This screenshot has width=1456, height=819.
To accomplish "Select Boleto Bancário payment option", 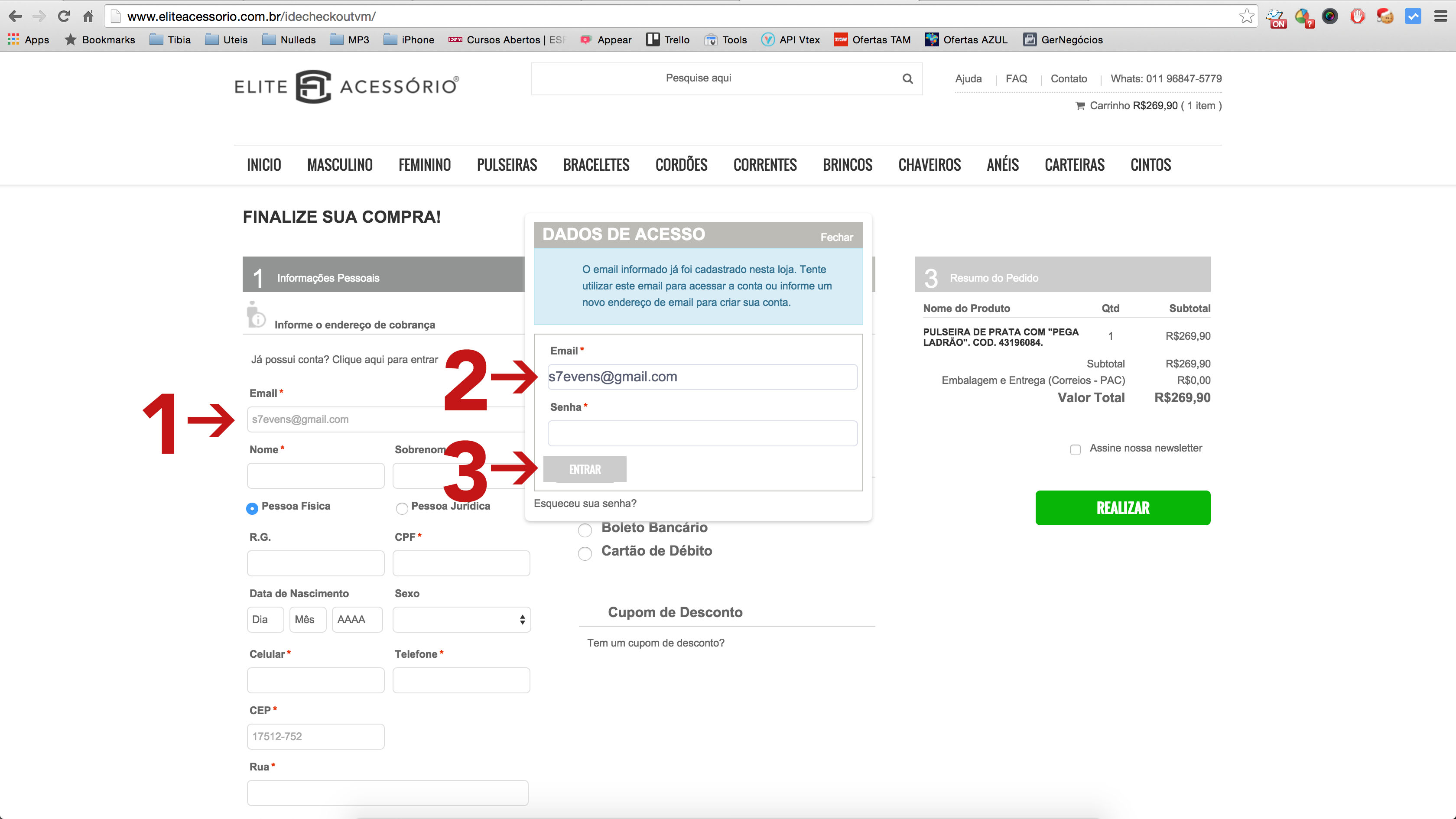I will tap(585, 530).
